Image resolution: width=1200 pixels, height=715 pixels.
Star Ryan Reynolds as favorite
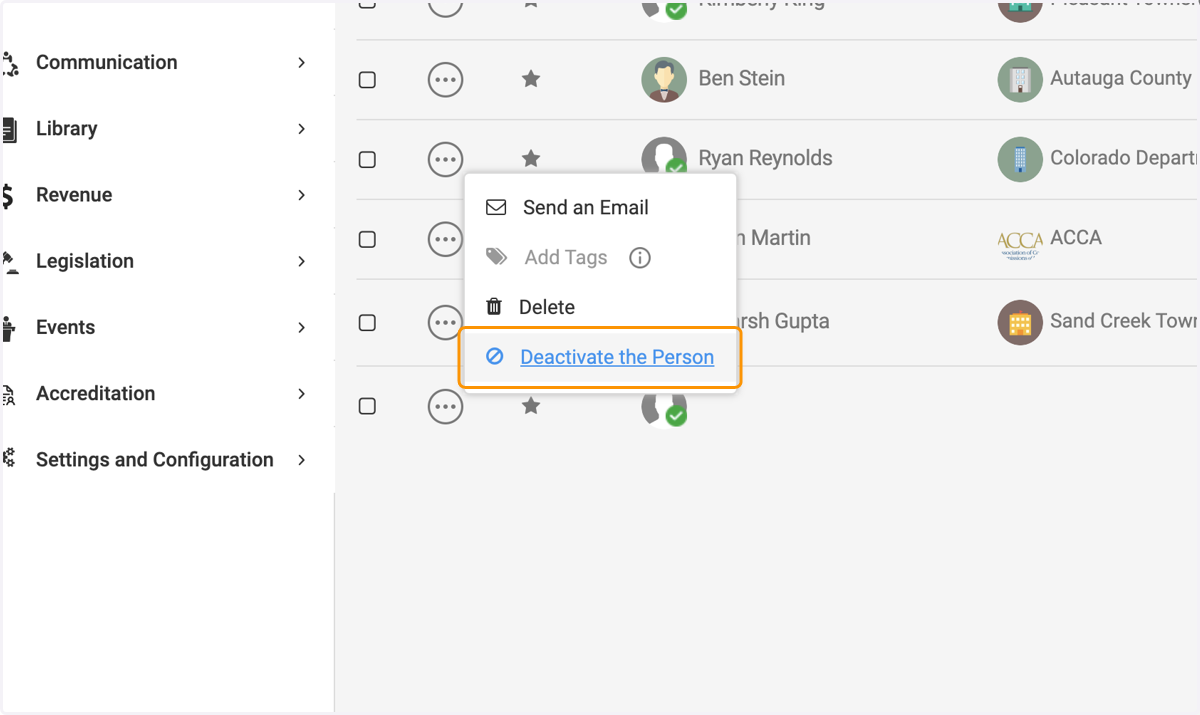coord(531,158)
